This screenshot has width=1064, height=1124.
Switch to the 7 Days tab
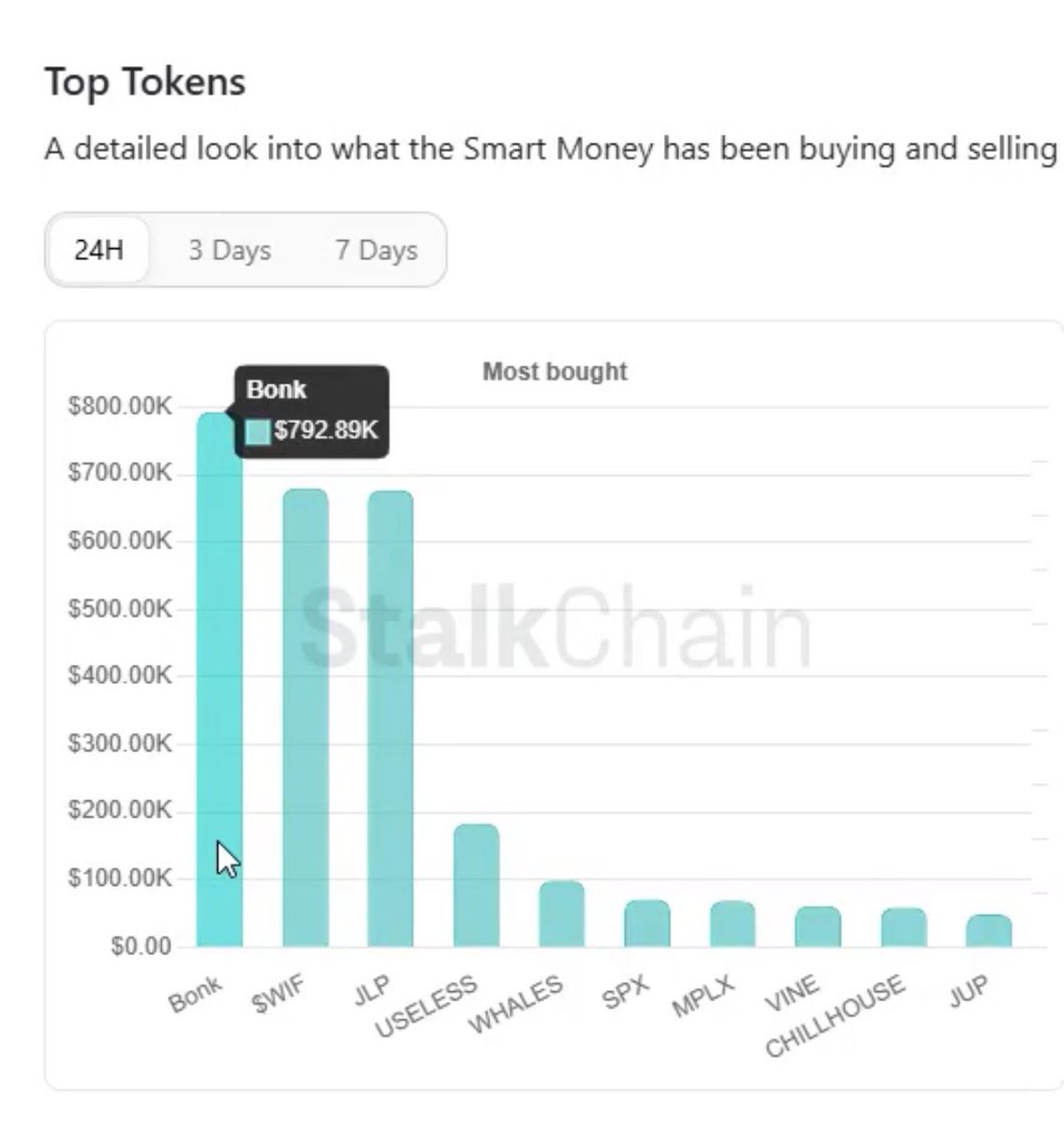point(377,250)
